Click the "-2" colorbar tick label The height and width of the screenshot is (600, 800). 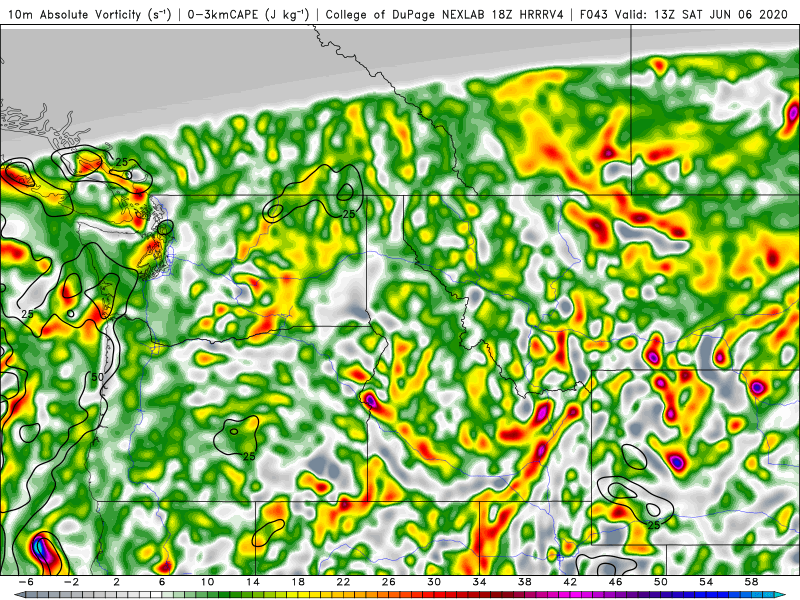(x=71, y=582)
